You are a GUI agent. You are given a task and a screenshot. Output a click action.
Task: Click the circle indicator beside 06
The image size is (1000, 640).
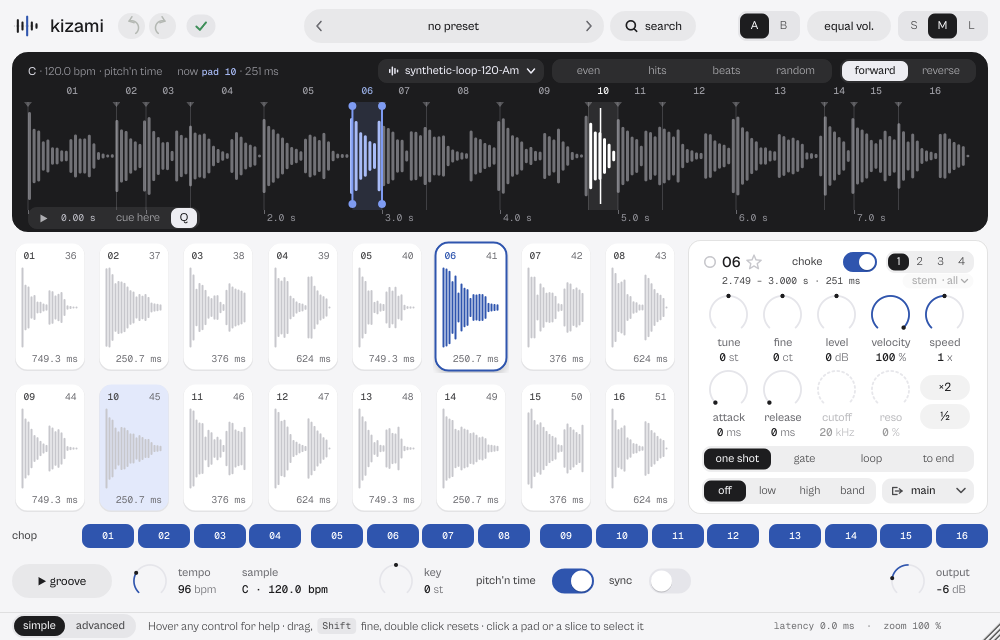710,262
